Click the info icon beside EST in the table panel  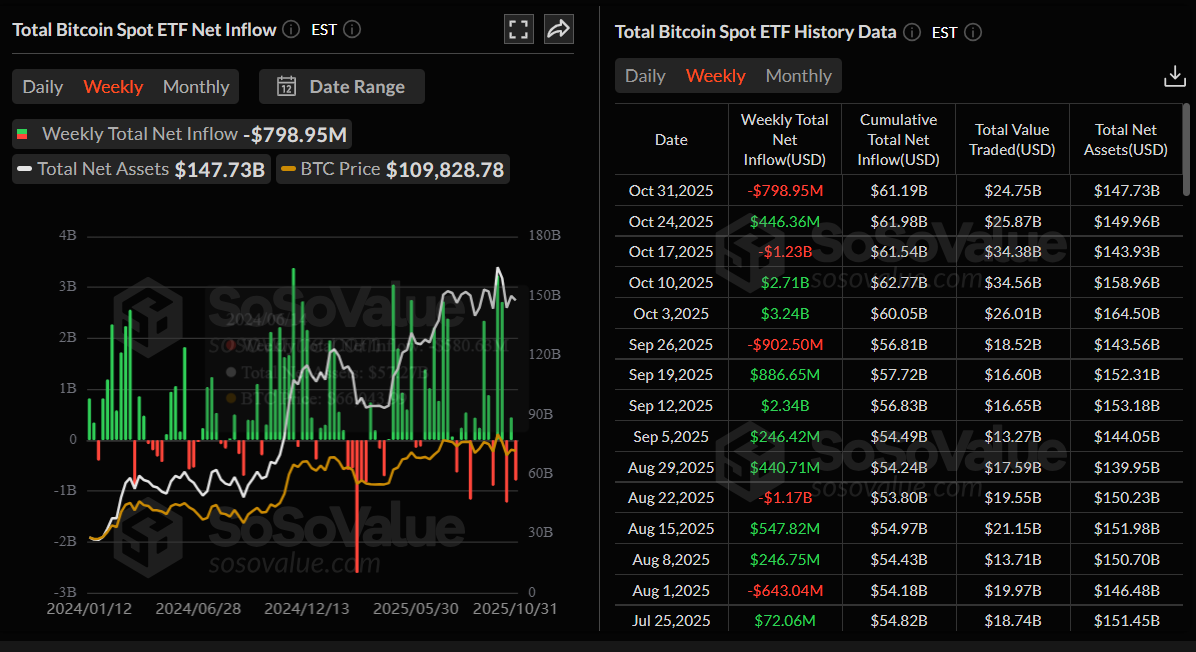pos(971,32)
